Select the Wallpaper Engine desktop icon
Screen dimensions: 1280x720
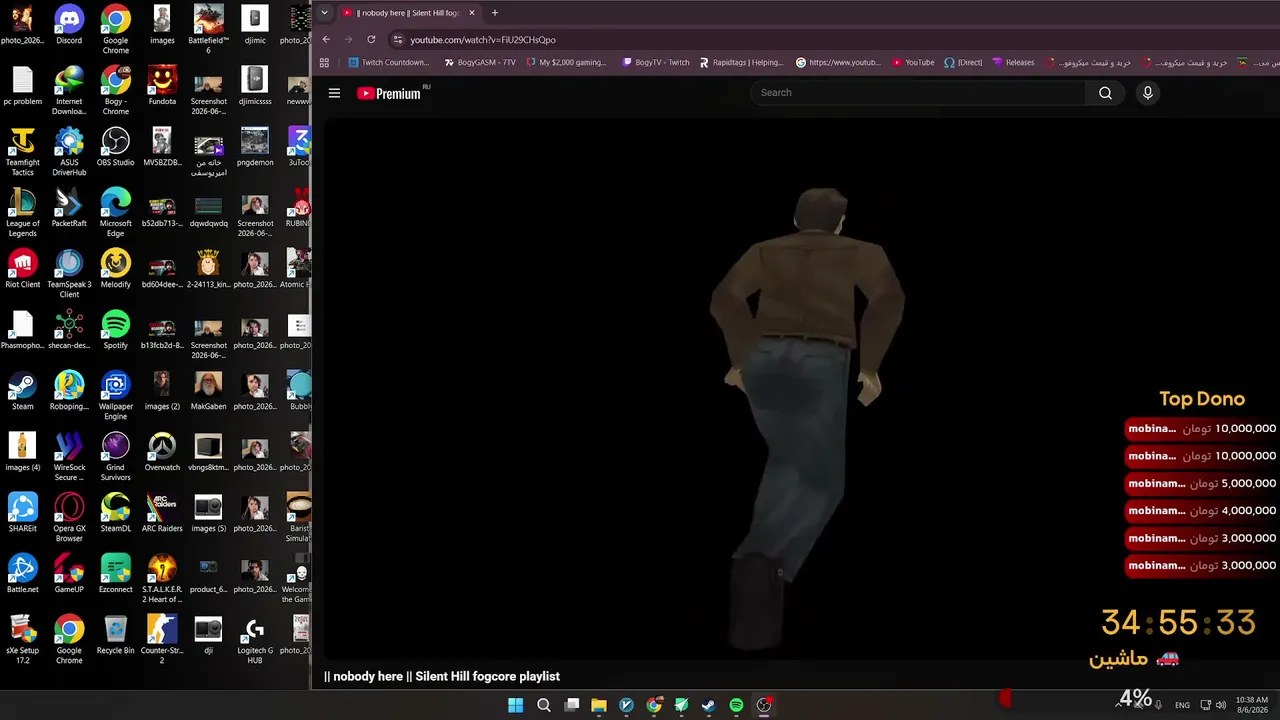(115, 396)
